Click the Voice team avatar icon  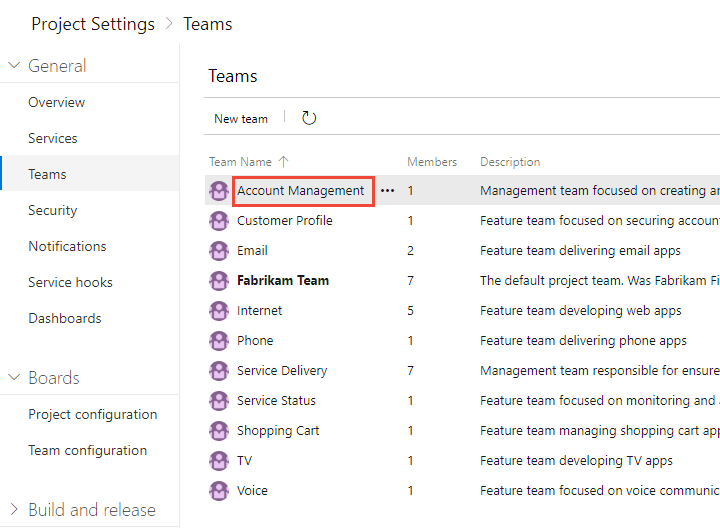click(219, 491)
